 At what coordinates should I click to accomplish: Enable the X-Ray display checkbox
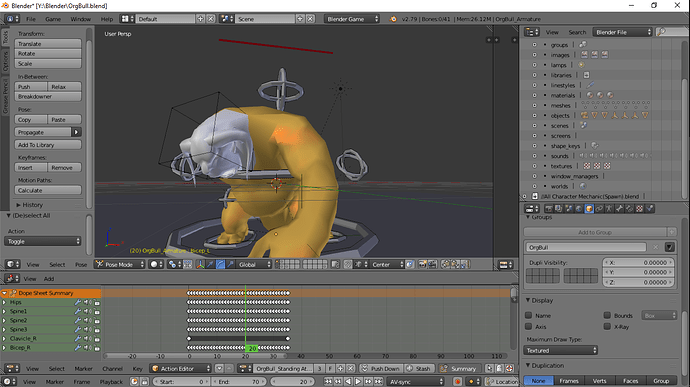(x=607, y=327)
